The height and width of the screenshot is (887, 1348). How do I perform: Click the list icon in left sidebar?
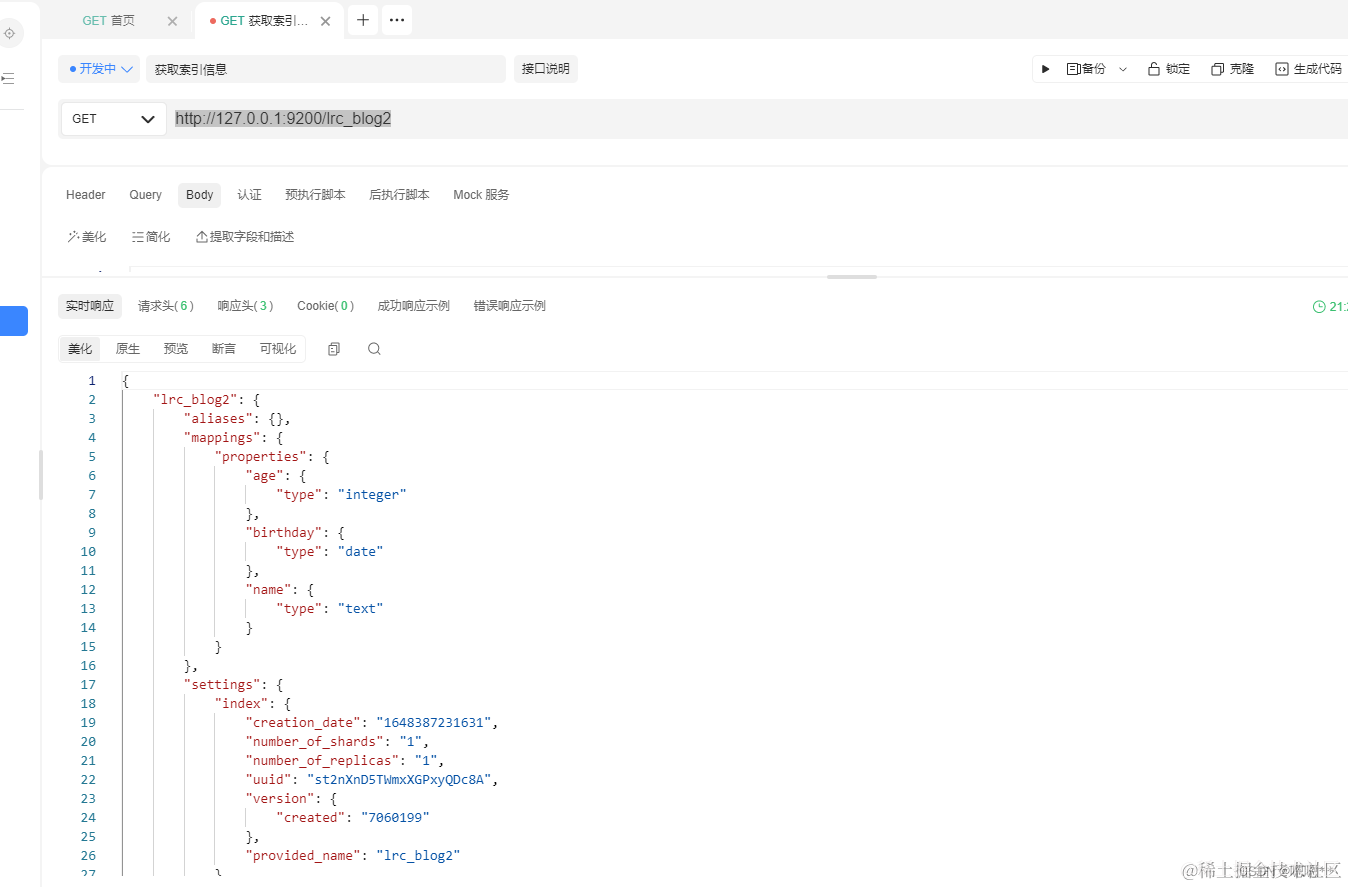[8, 78]
